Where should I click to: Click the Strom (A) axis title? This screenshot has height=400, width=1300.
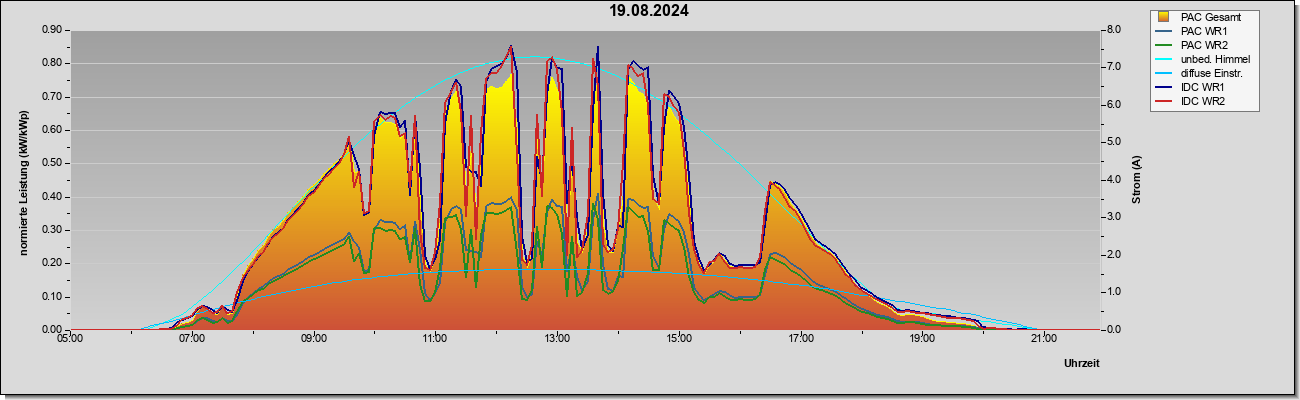[1137, 180]
